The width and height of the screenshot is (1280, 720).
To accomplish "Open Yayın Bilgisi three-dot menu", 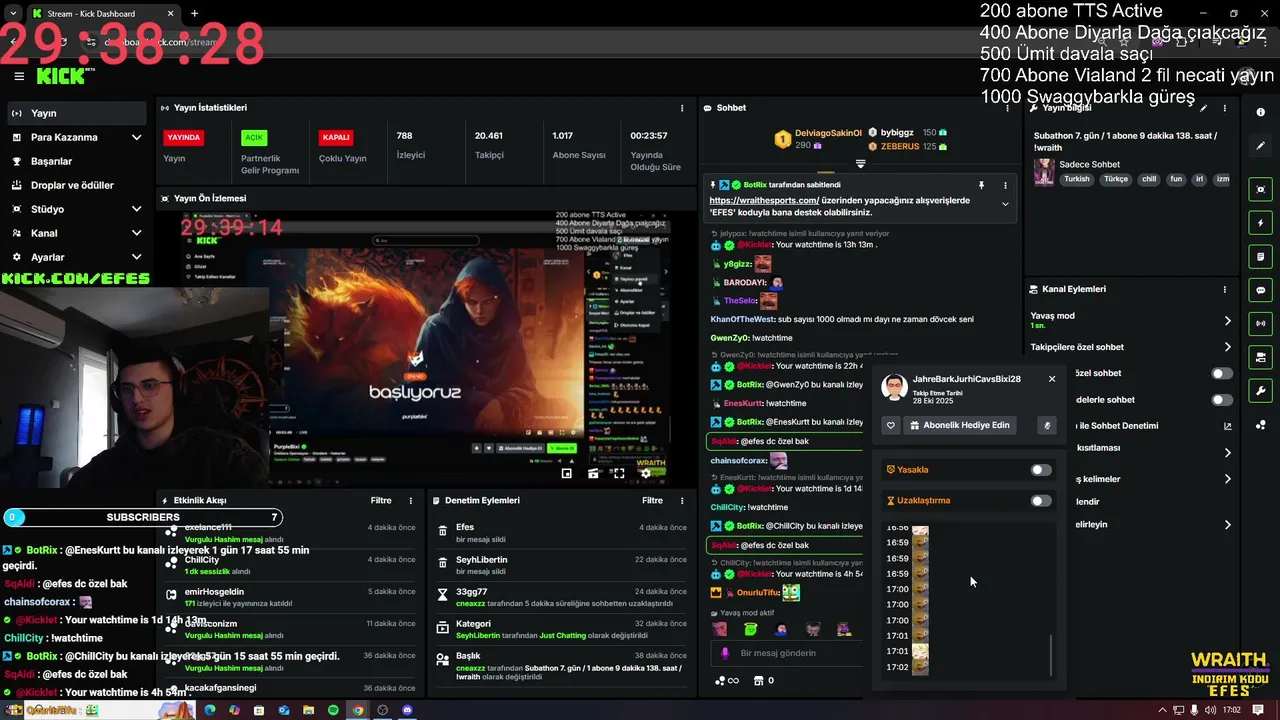I will 1225,108.
